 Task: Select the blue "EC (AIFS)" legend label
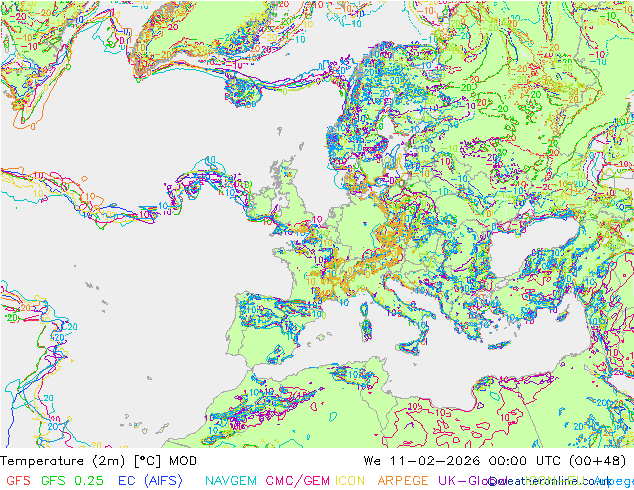point(150,480)
